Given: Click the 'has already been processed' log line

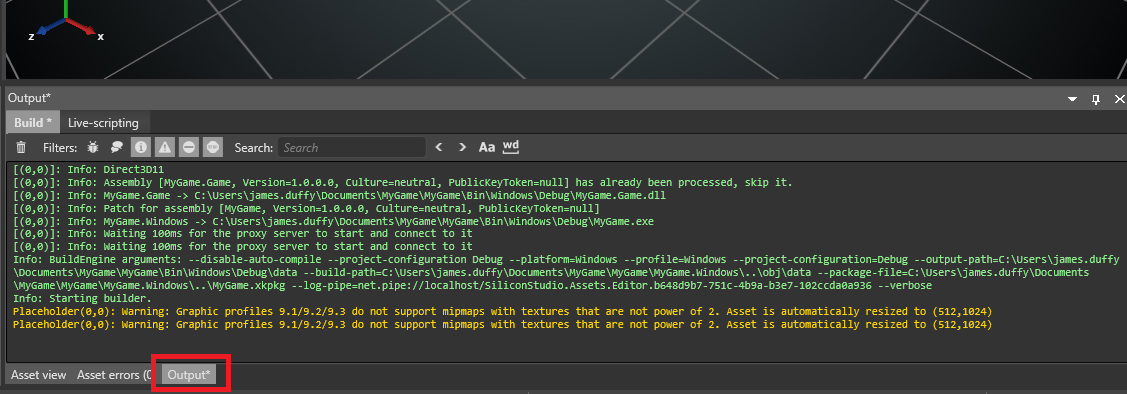Looking at the screenshot, I should coord(402,183).
